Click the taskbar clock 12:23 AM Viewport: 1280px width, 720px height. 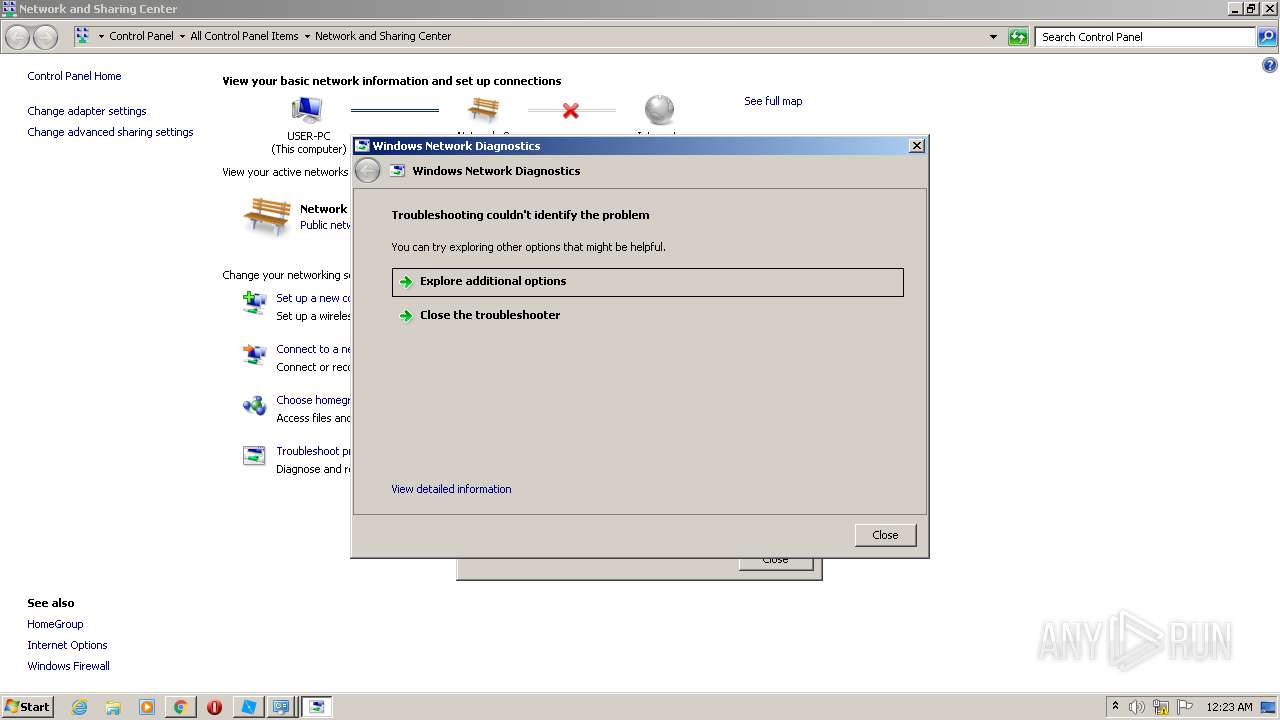coord(1229,707)
